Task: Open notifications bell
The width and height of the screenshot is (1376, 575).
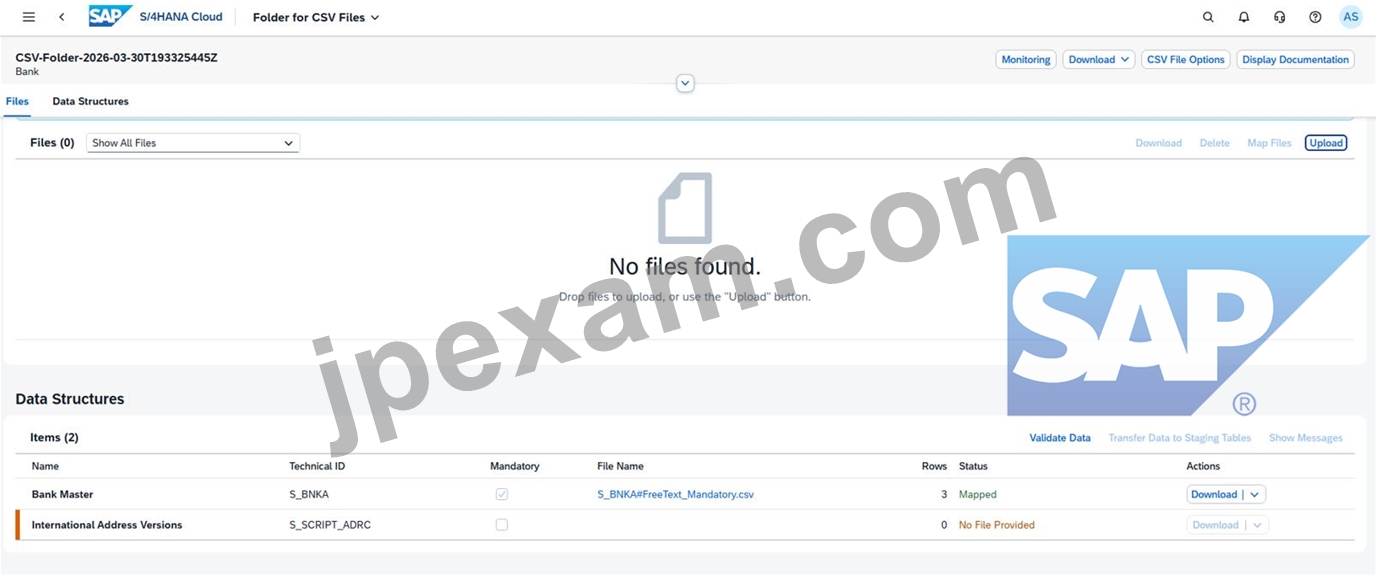Action: [x=1244, y=17]
